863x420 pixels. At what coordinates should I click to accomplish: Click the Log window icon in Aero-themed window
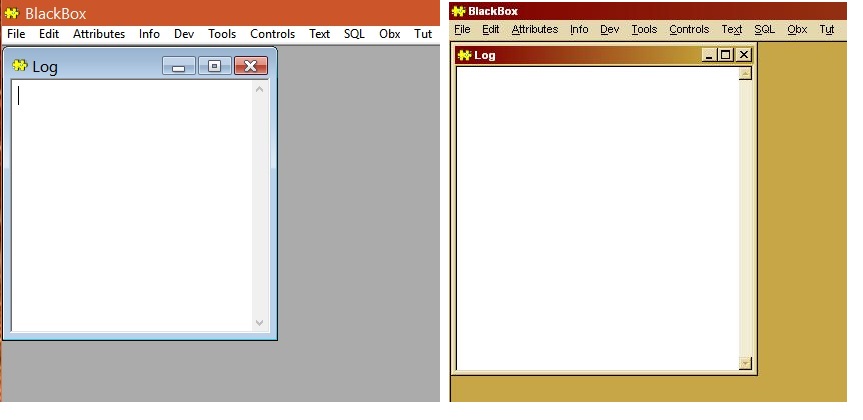(x=20, y=66)
